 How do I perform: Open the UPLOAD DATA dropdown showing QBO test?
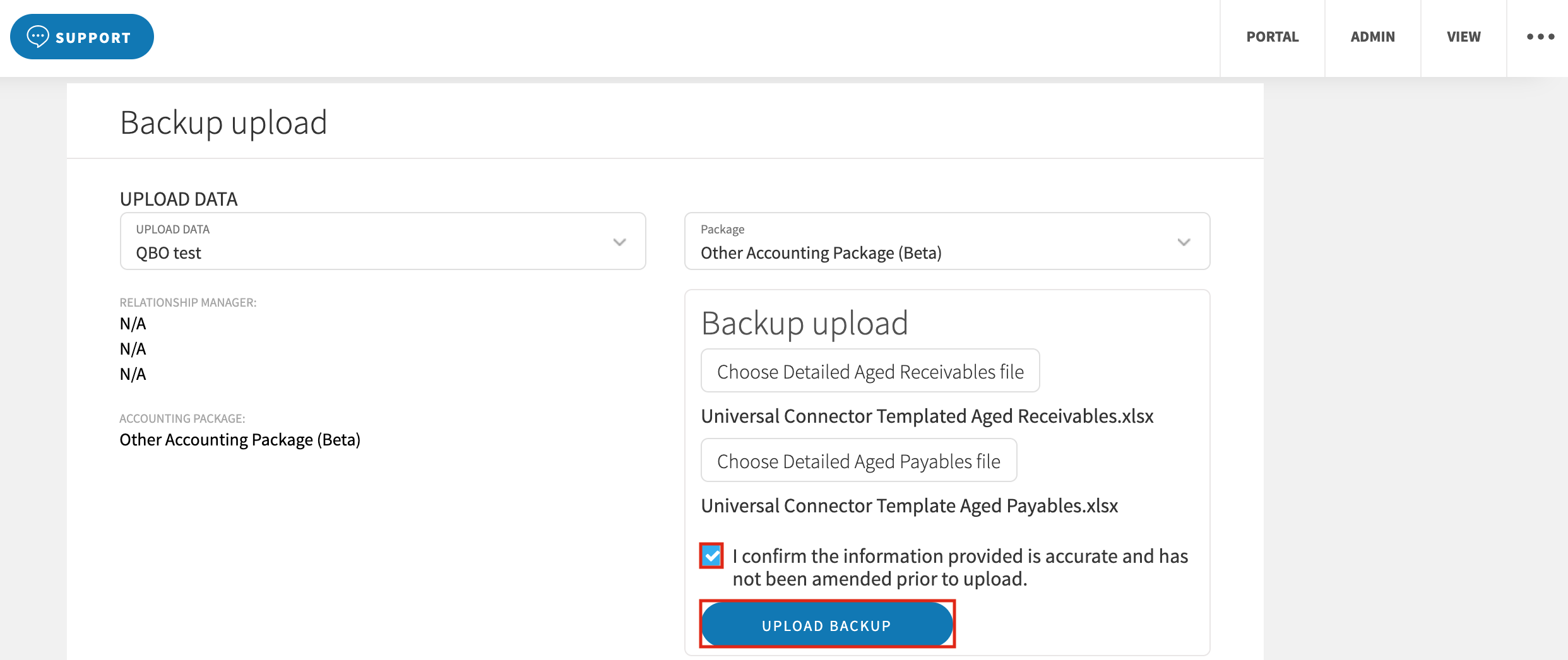click(383, 241)
